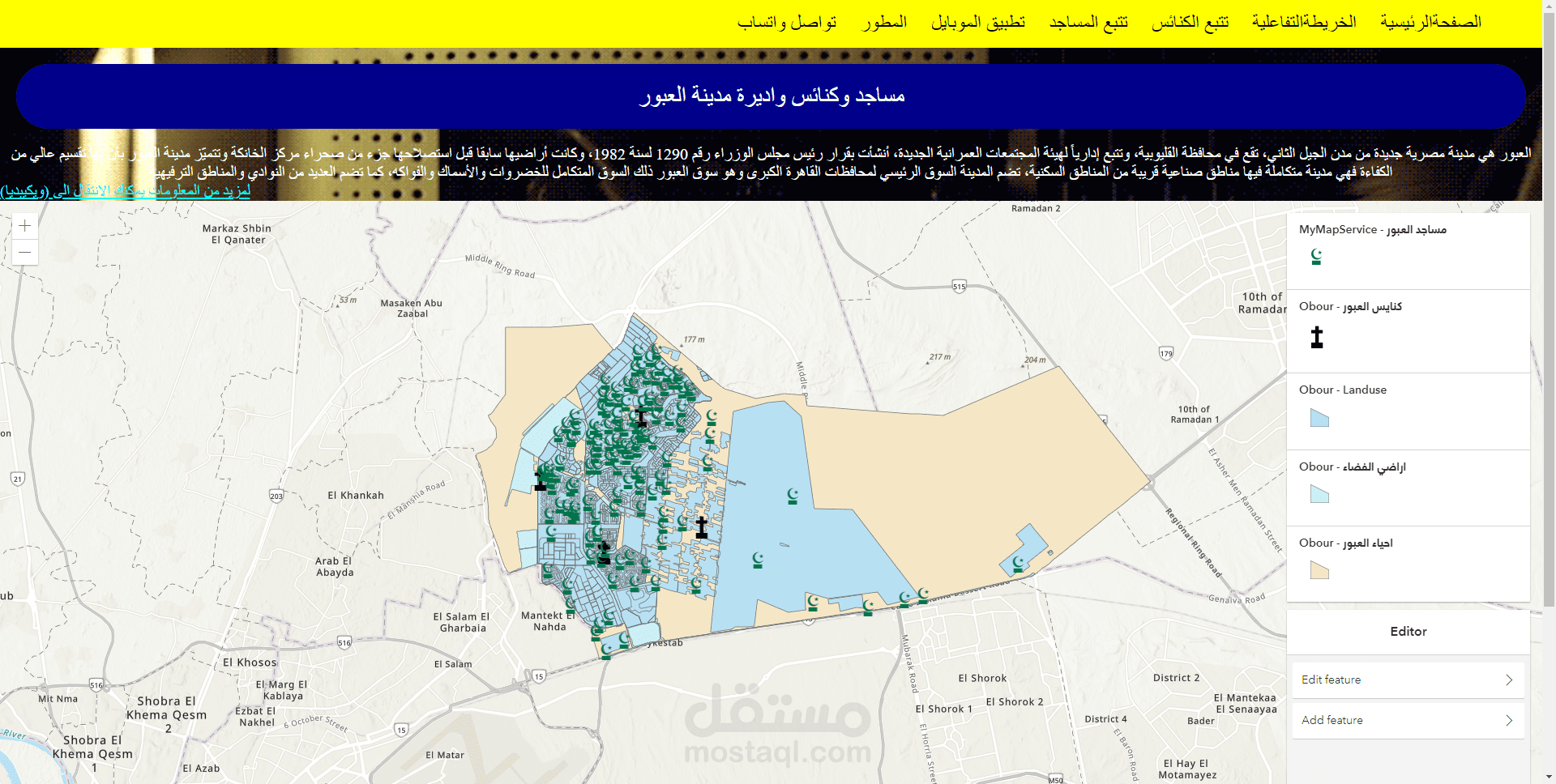Open تتبع الكنائس churches tracking menu
The width and height of the screenshot is (1556, 784).
(1191, 22)
